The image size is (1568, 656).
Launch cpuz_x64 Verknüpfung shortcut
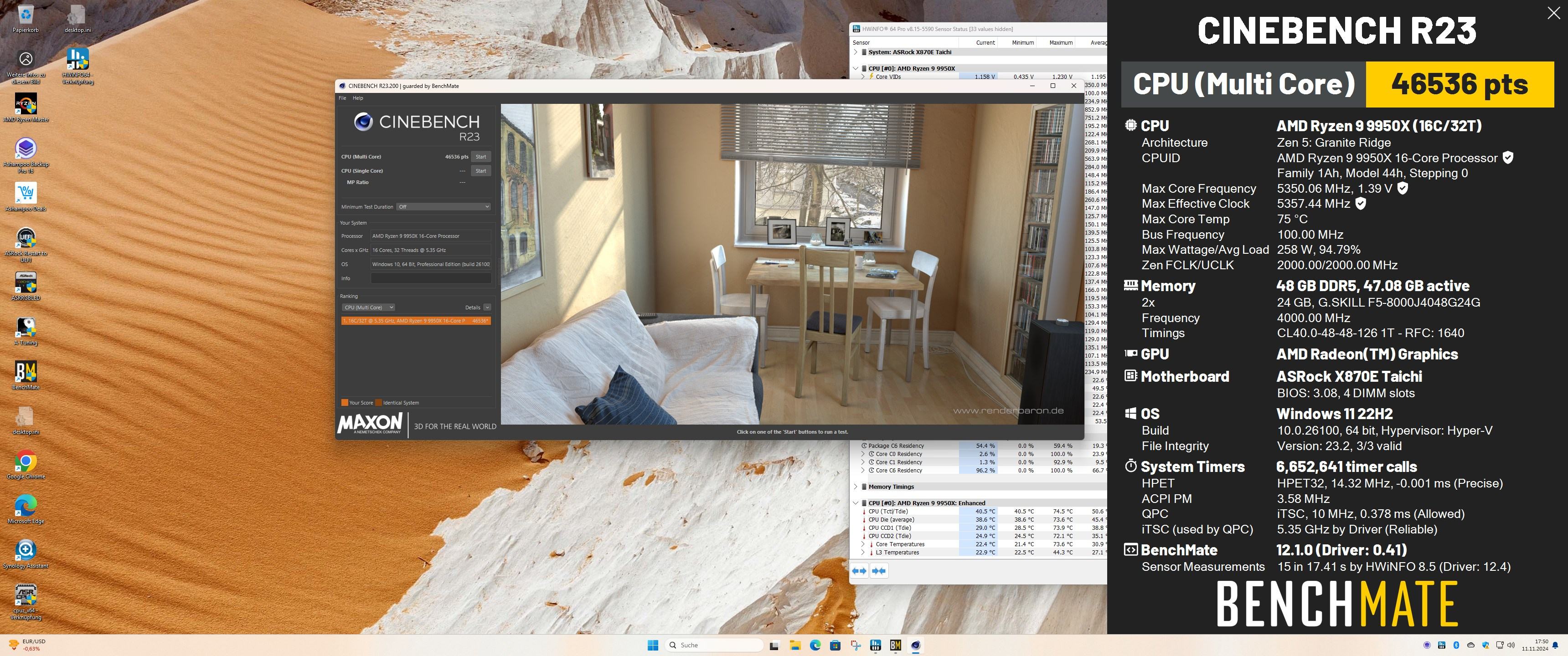(x=26, y=602)
